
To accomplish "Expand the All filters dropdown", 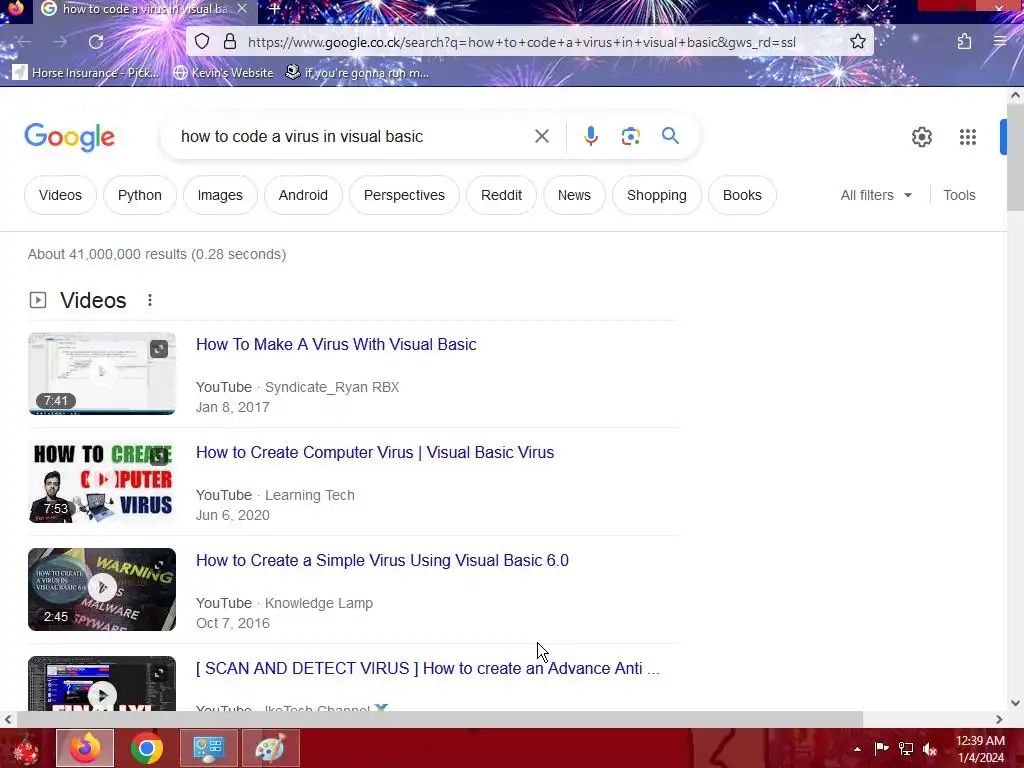I will (876, 195).
